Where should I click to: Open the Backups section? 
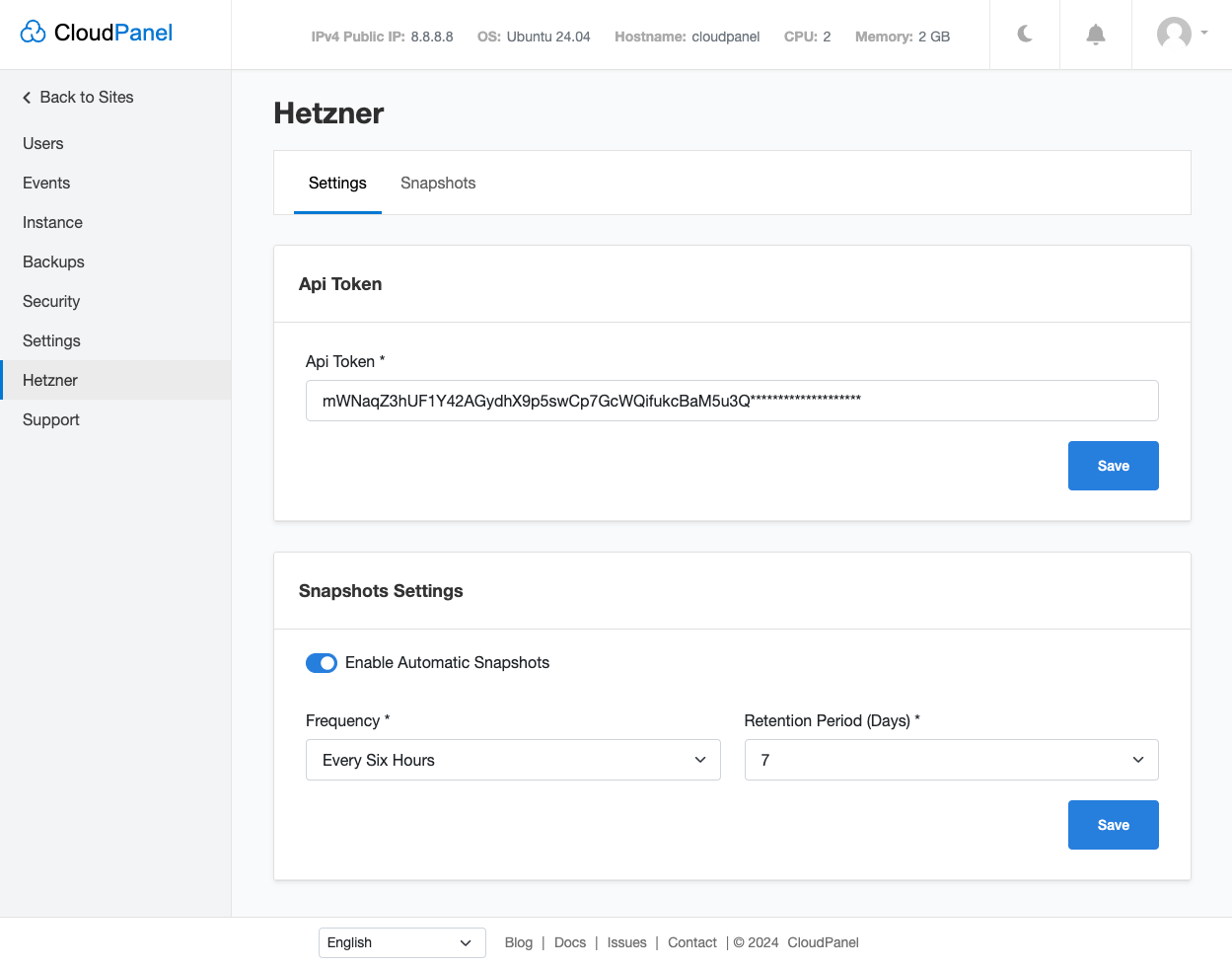coord(53,261)
